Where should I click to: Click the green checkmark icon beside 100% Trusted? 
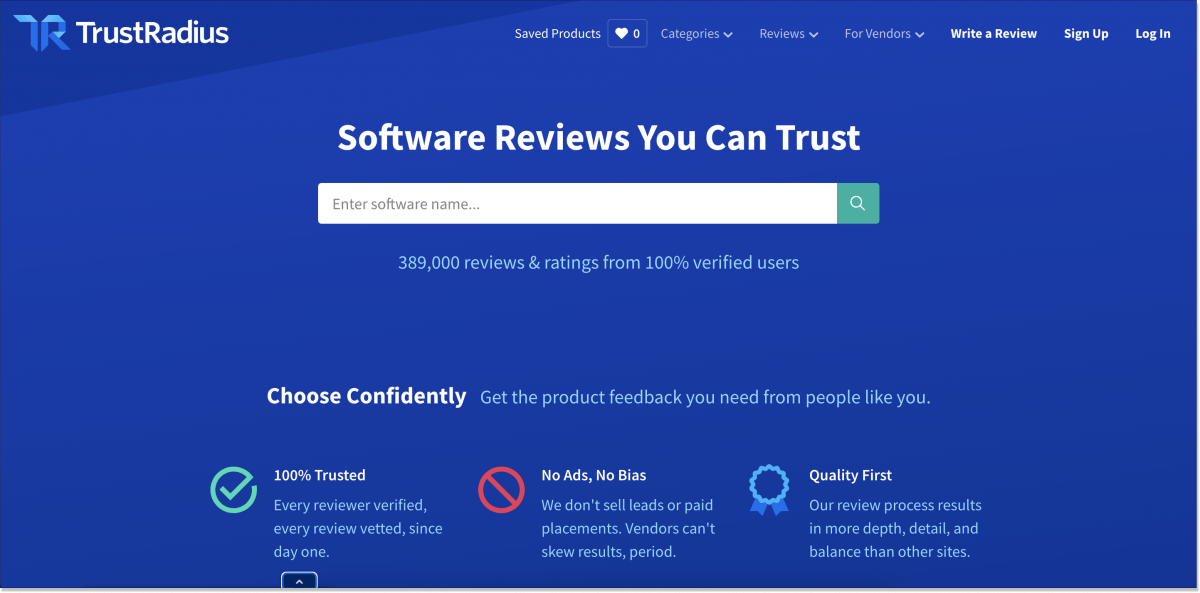(233, 489)
